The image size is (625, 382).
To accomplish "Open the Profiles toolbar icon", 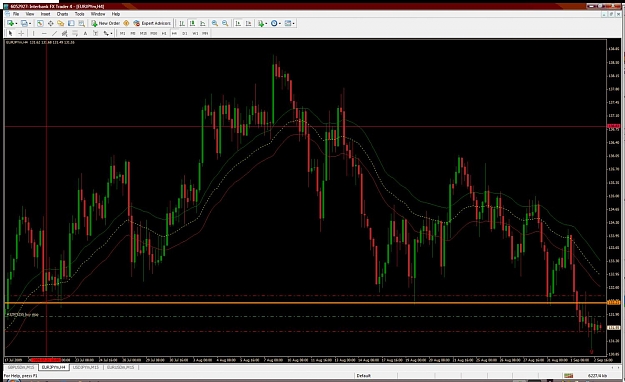I will (x=24, y=23).
